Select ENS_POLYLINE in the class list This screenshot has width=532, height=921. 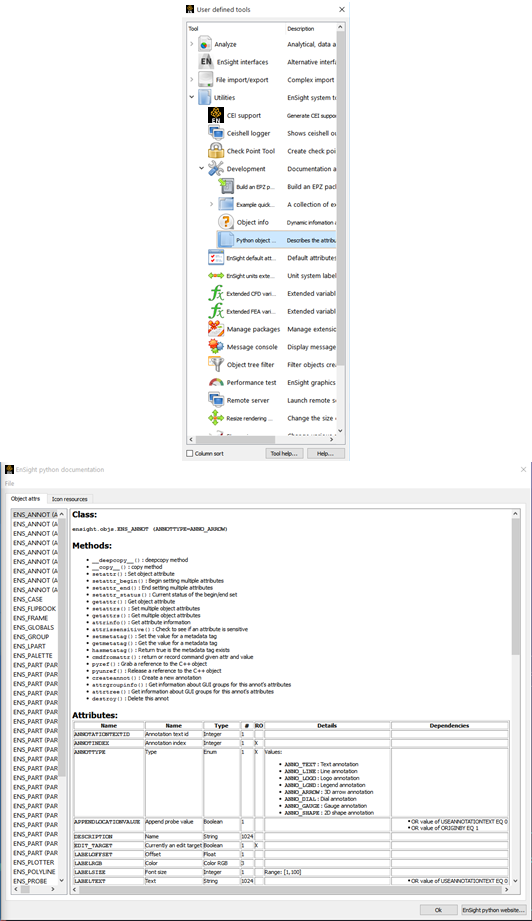(x=35, y=872)
